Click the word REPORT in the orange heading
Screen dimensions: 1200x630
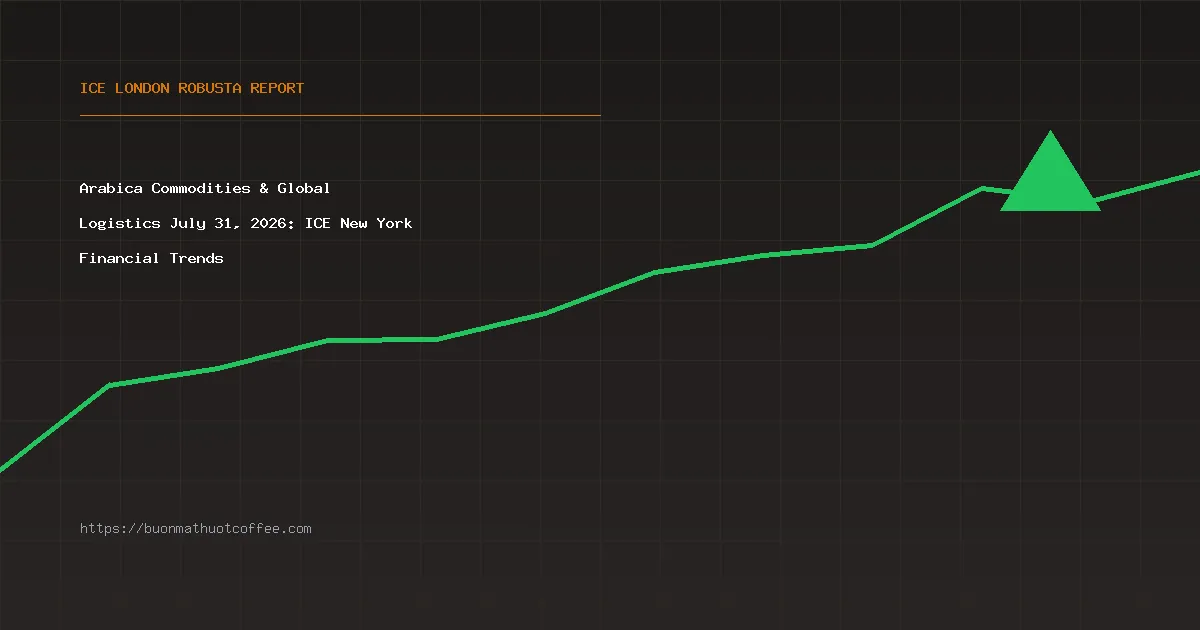click(x=277, y=88)
